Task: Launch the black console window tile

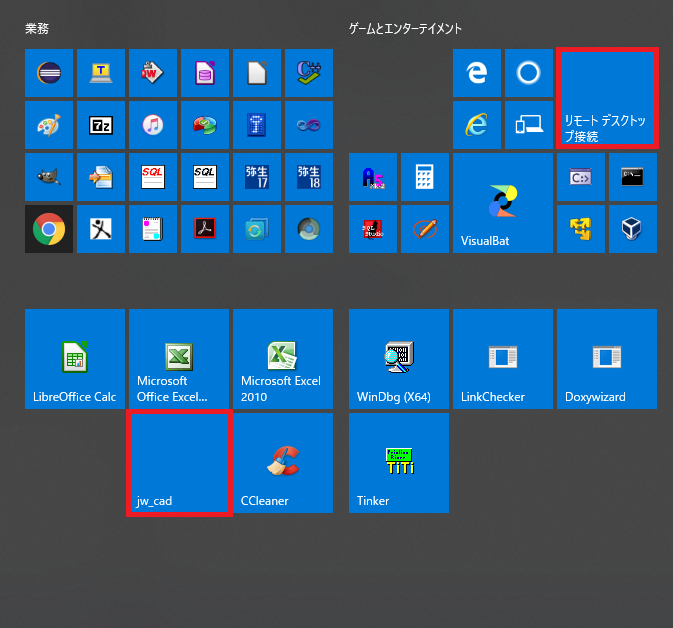Action: [633, 177]
